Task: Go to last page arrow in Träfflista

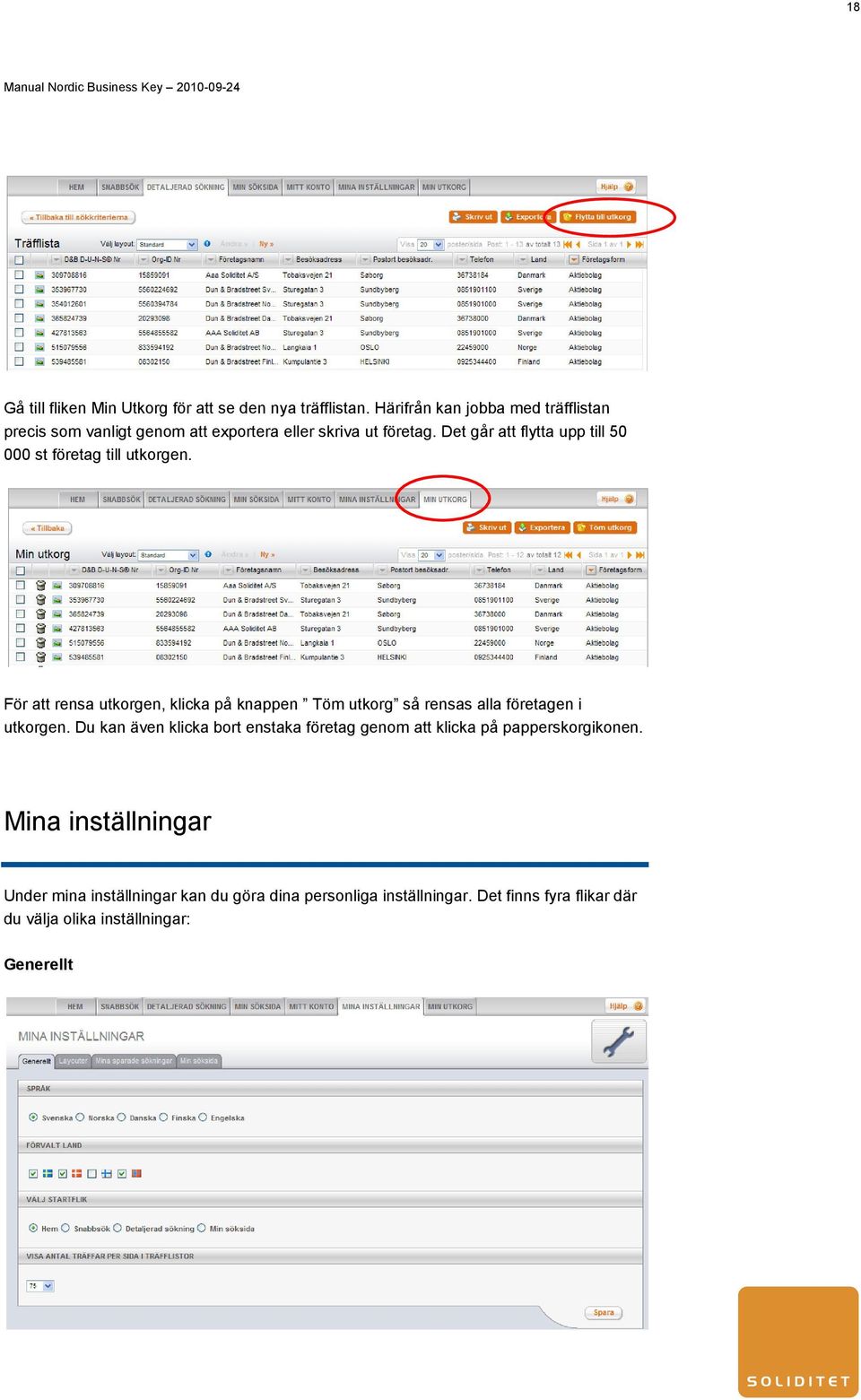Action: pos(639,244)
